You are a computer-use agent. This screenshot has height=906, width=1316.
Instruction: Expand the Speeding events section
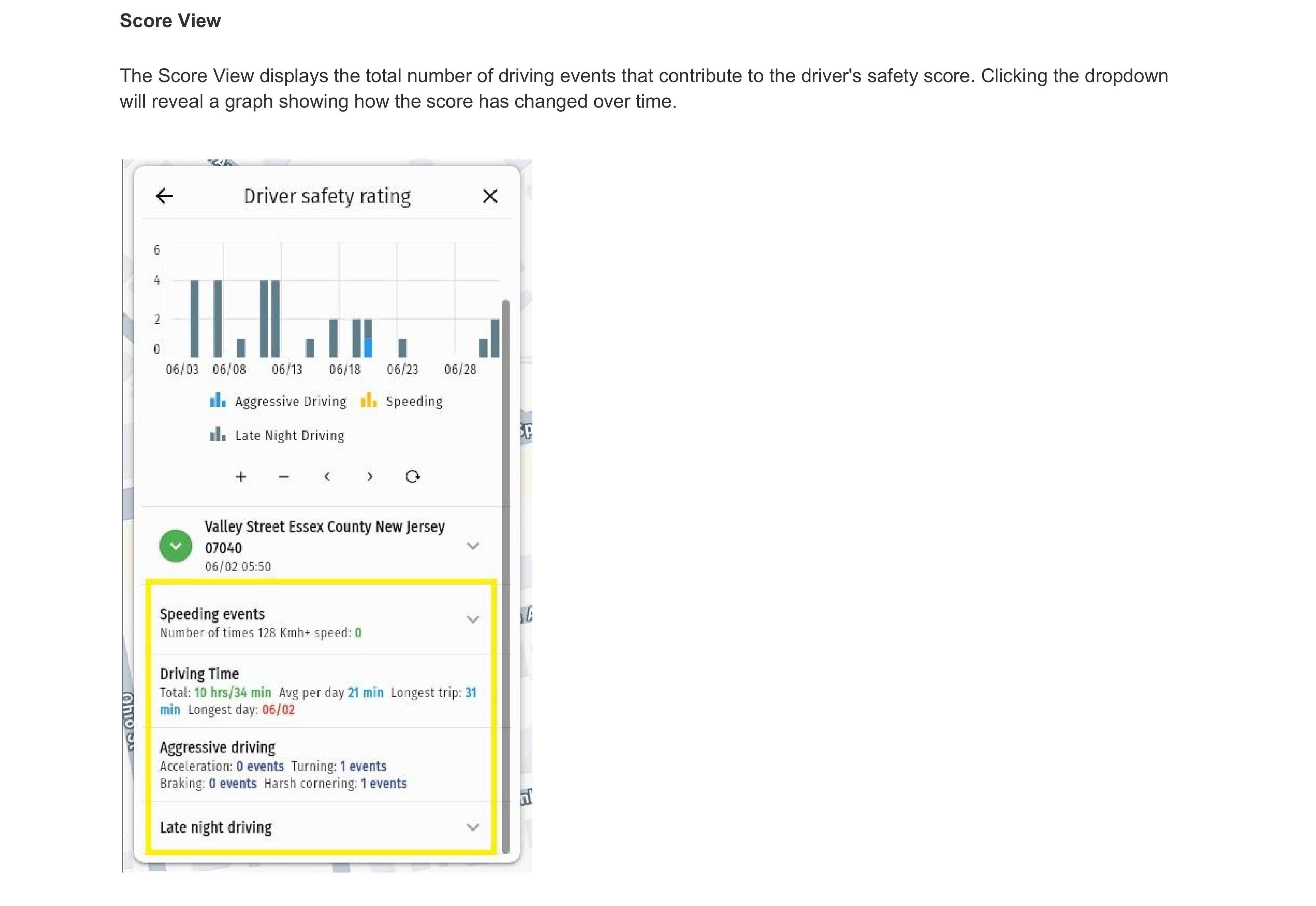pyautogui.click(x=473, y=619)
